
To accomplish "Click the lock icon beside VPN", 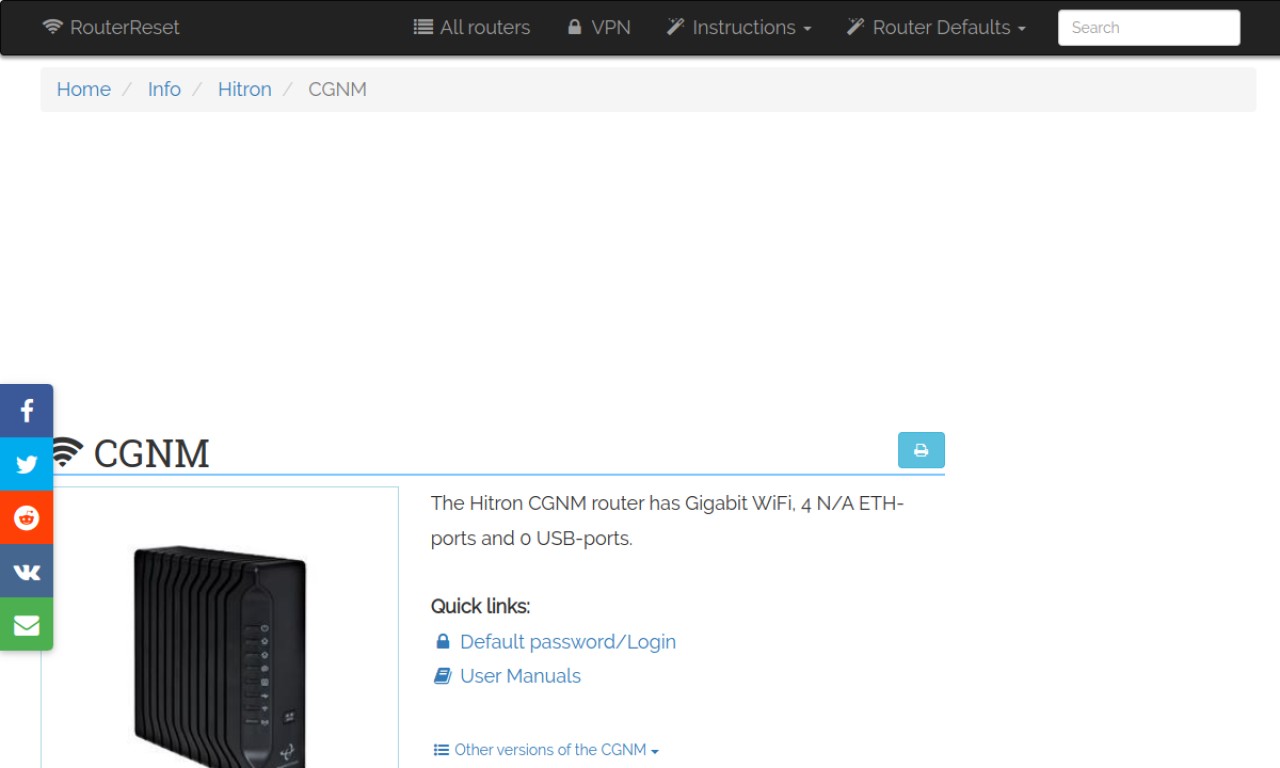I will click(x=574, y=27).
